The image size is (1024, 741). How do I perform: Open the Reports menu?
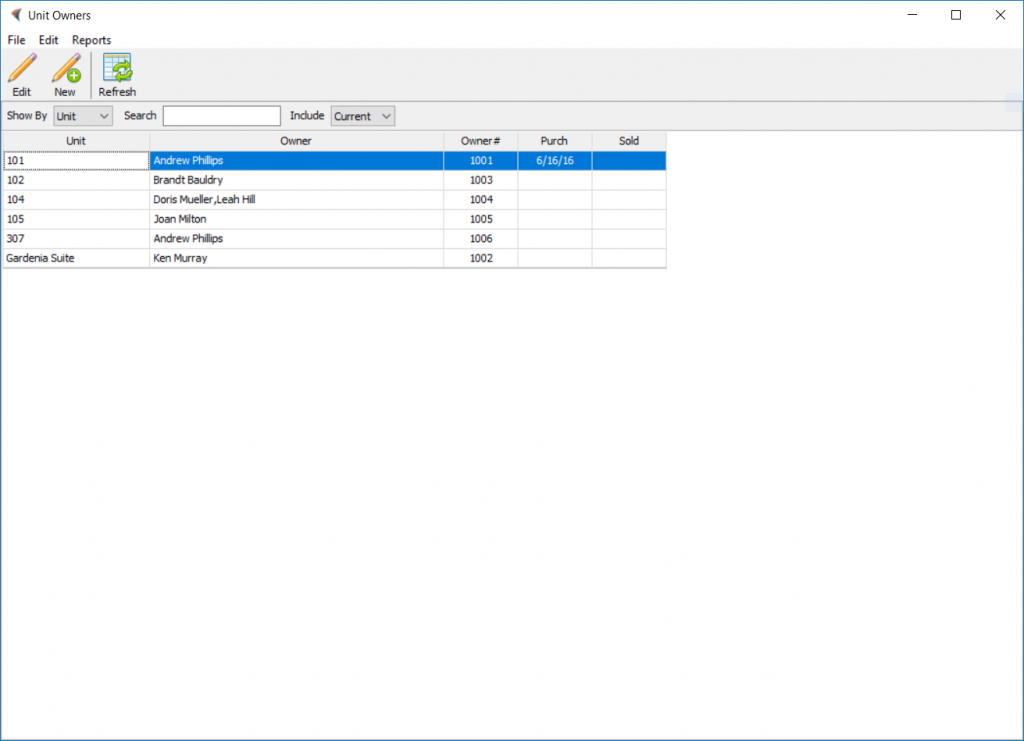point(91,40)
